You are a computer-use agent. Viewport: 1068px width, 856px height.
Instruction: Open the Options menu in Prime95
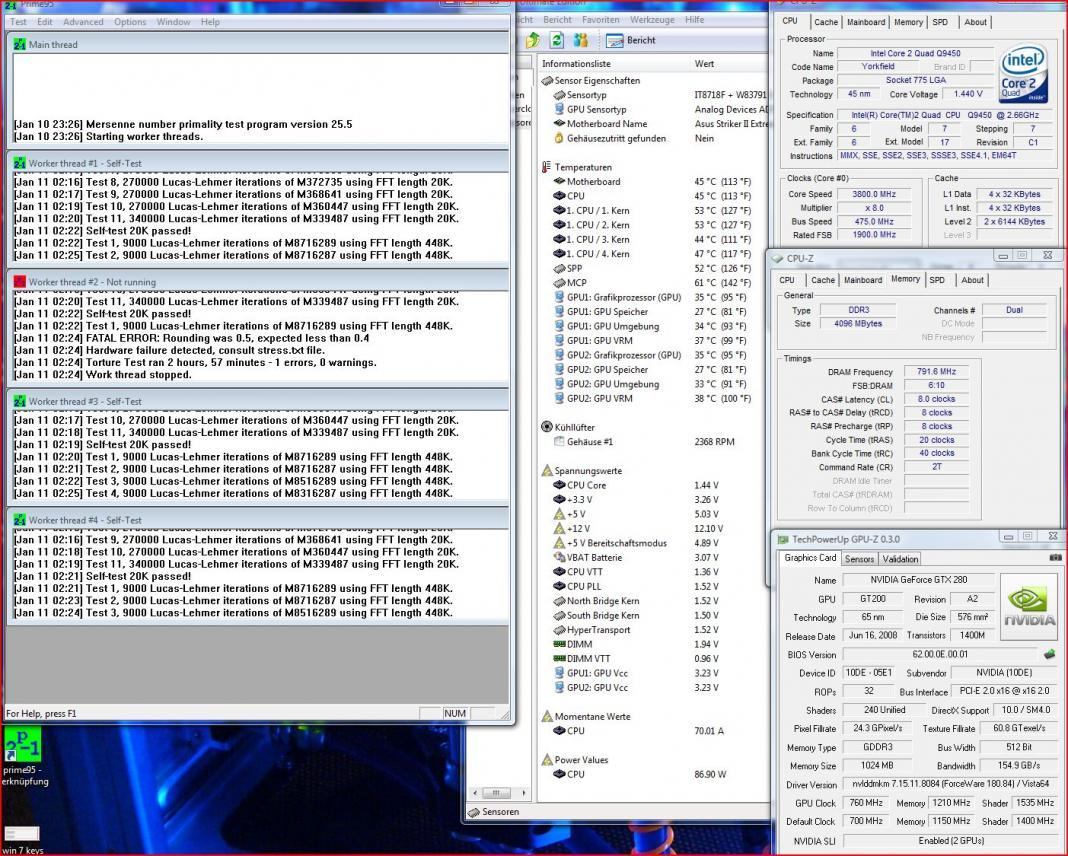(x=130, y=22)
